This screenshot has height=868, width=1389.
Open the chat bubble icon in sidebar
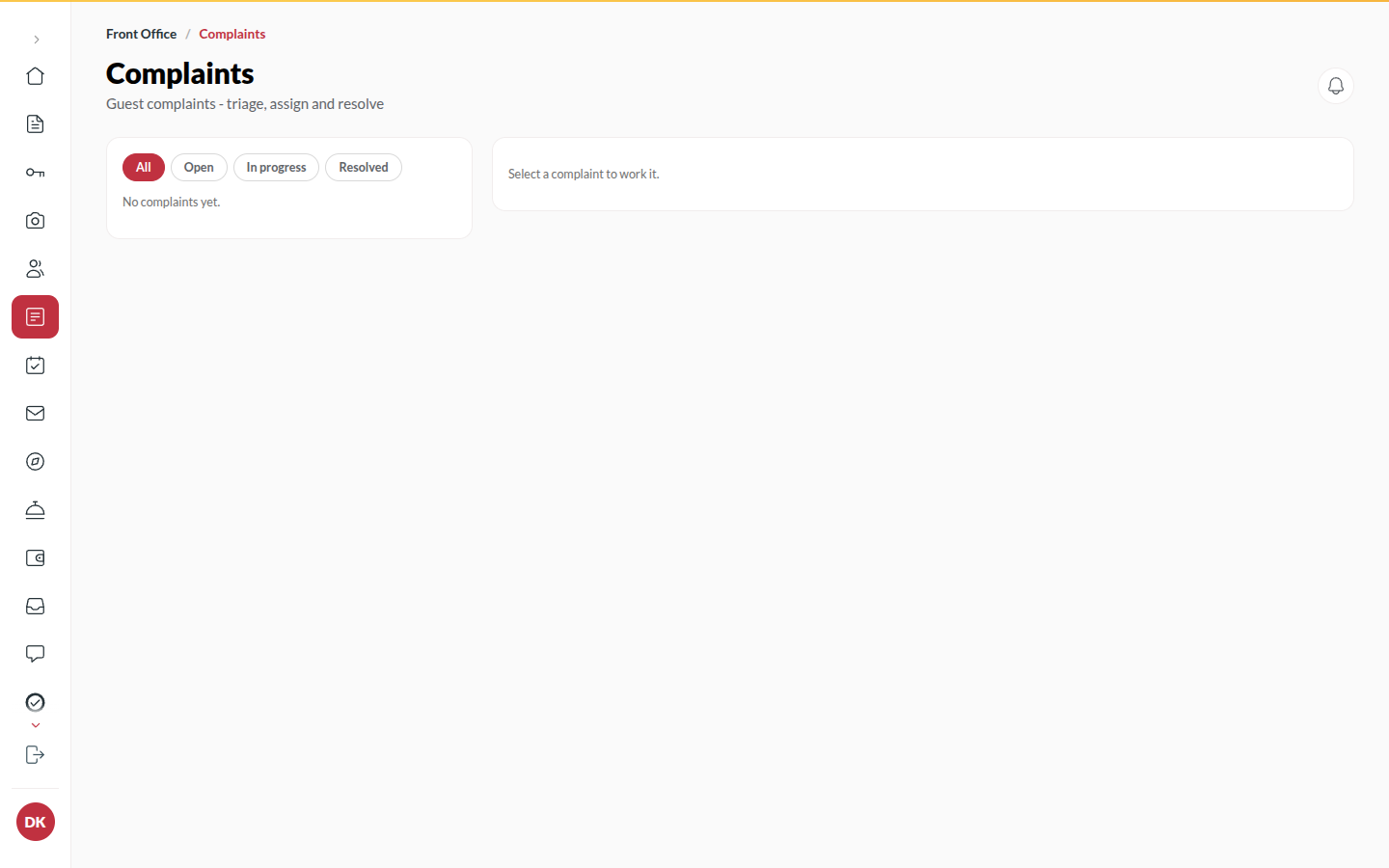coord(36,655)
